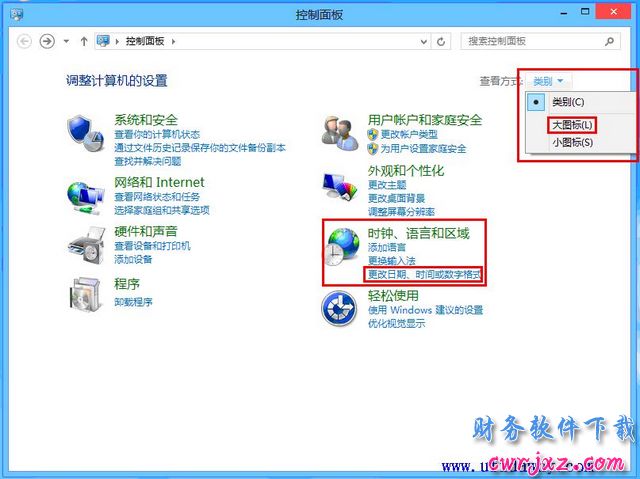Open 查找并解决问题 link
The width and height of the screenshot is (640, 479).
coord(147,161)
